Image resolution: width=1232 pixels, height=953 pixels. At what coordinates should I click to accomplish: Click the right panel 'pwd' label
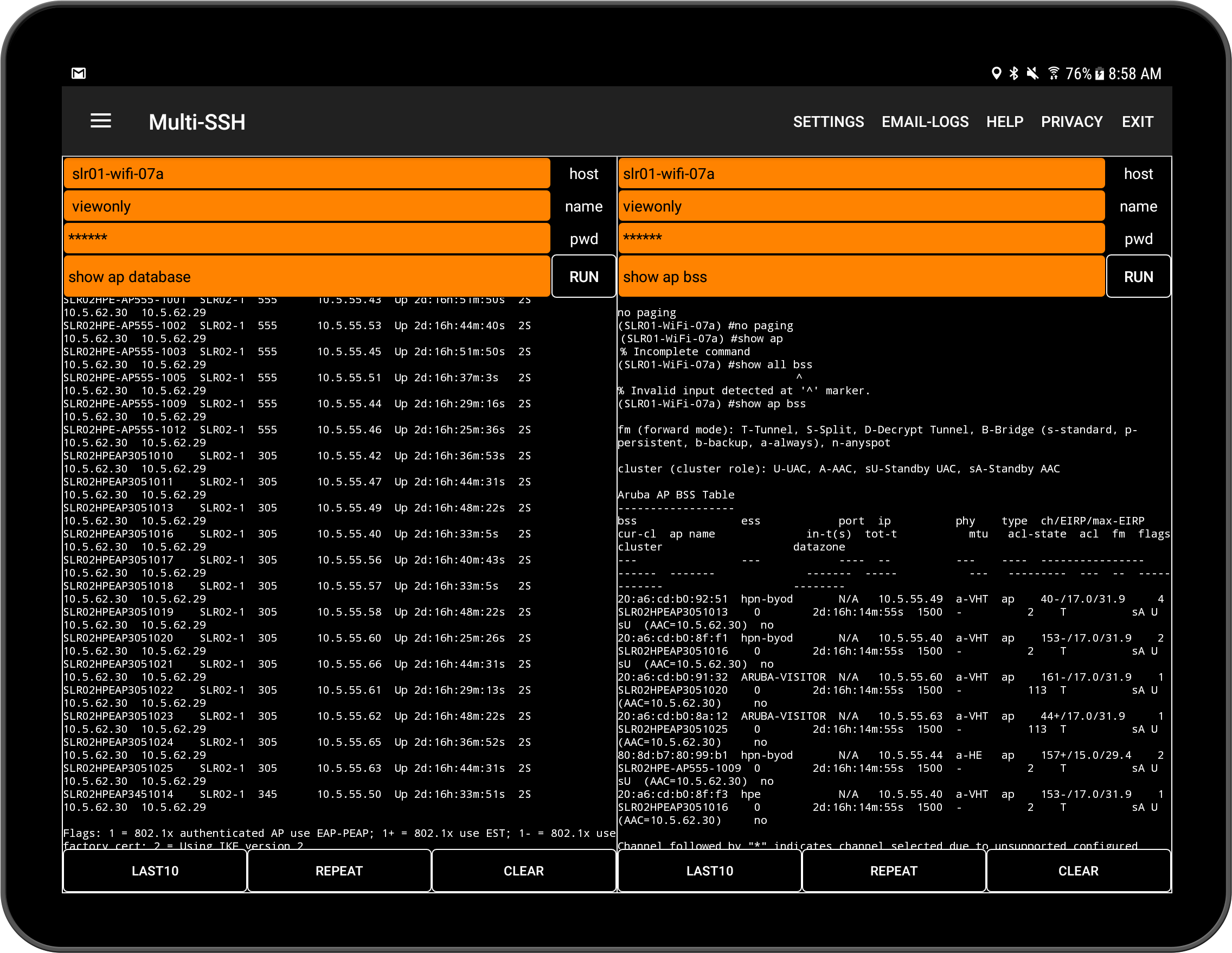tap(1138, 239)
